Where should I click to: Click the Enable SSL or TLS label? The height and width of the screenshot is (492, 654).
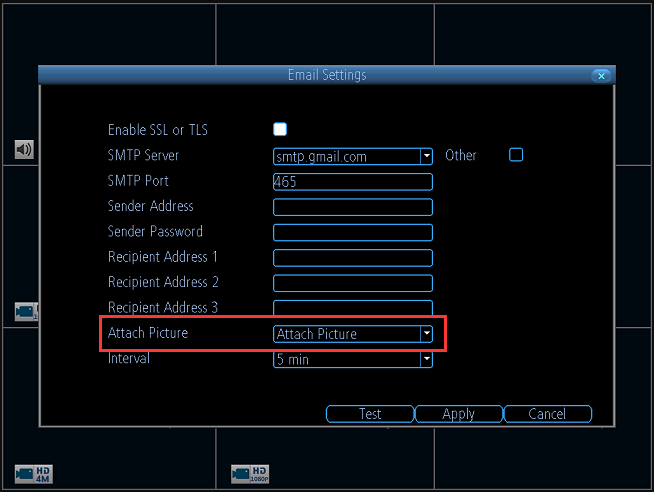point(158,130)
